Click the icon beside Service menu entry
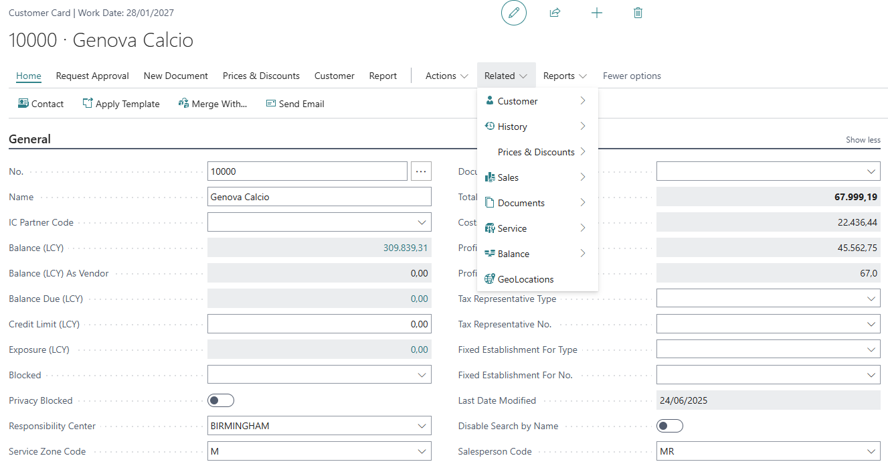This screenshot has width=888, height=468. click(x=490, y=228)
